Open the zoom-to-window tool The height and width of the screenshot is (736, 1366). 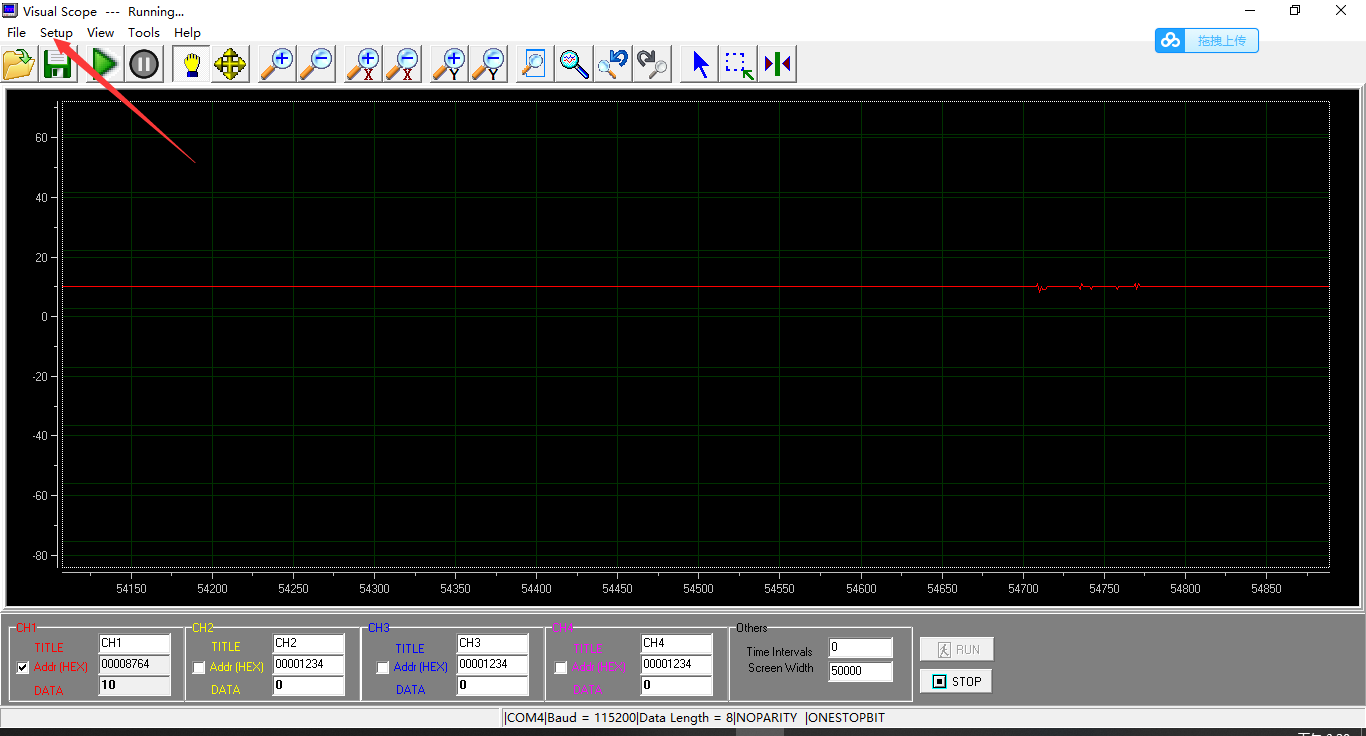[533, 63]
